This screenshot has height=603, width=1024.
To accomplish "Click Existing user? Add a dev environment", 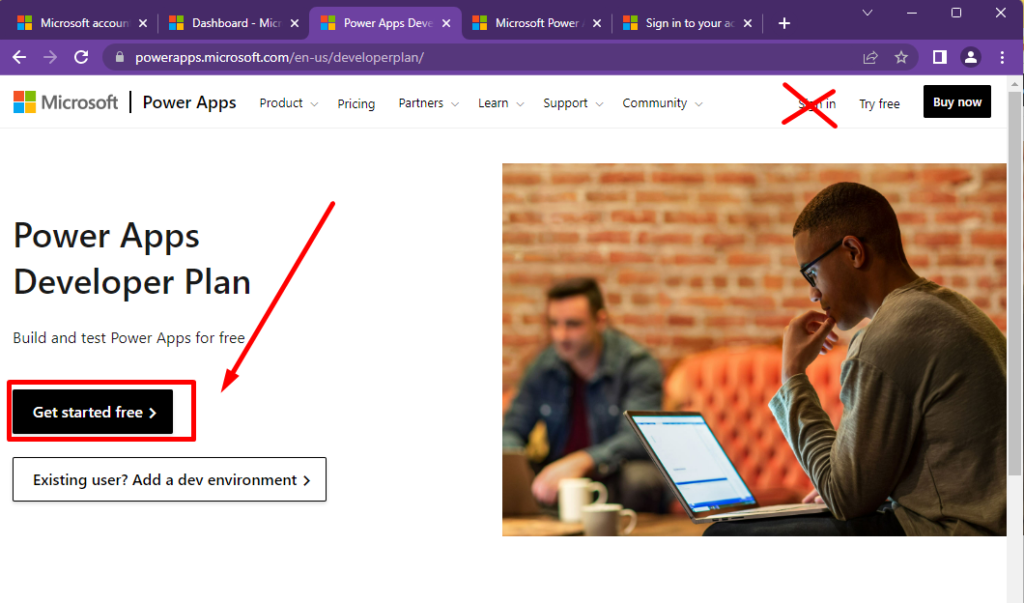I will [x=170, y=480].
